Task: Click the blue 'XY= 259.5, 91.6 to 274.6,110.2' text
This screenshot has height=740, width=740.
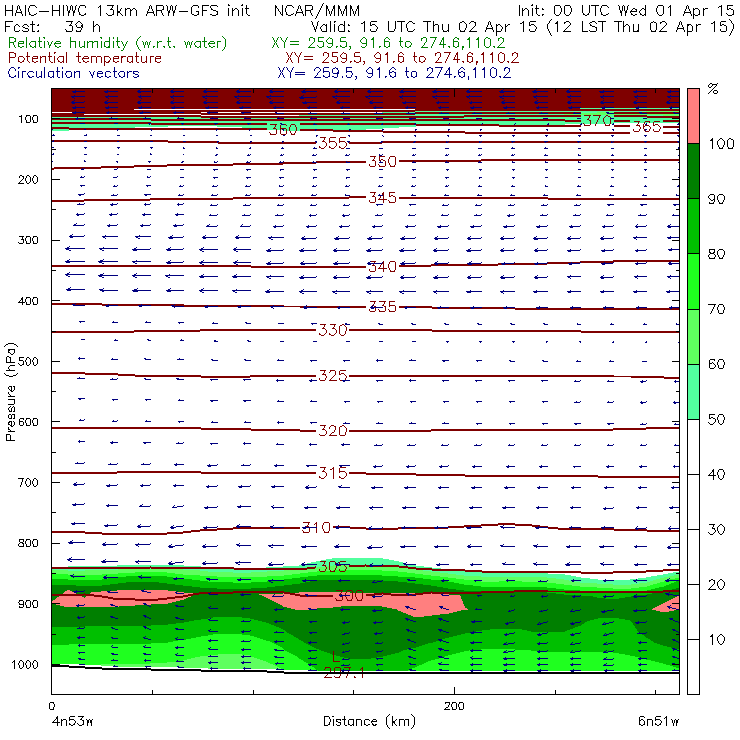Action: coord(394,73)
